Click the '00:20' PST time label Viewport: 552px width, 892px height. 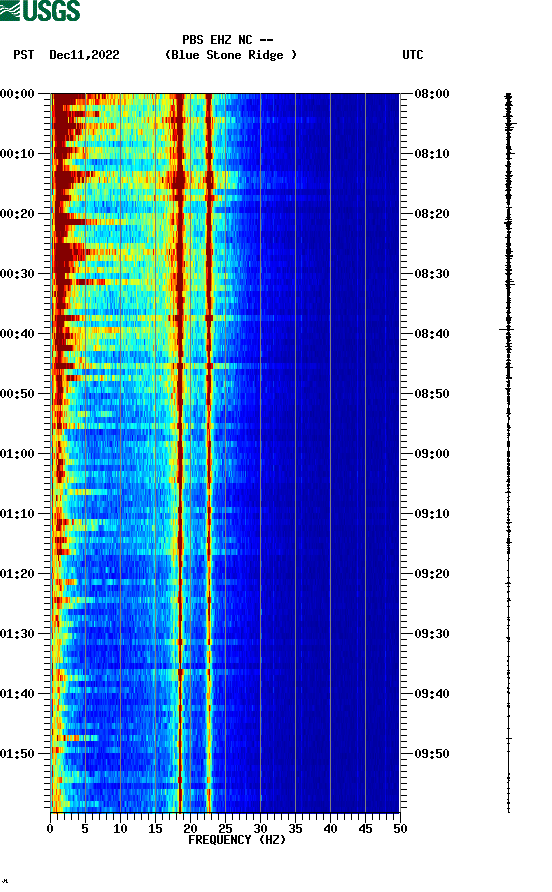coord(18,213)
